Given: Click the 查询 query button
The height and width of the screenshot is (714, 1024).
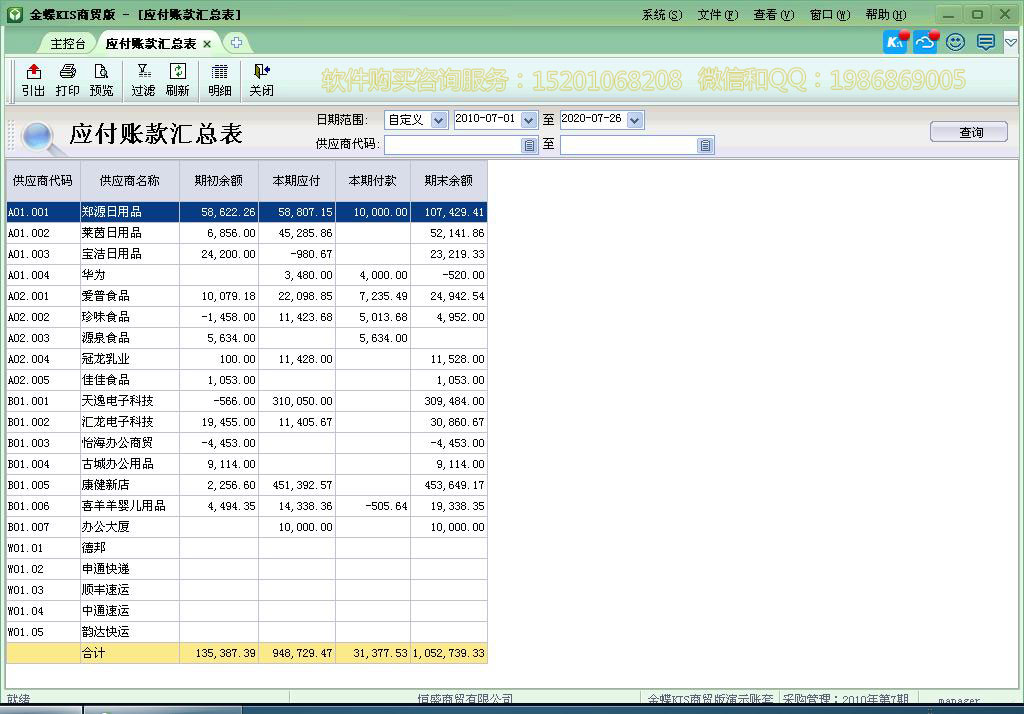Looking at the screenshot, I should pyautogui.click(x=968, y=132).
